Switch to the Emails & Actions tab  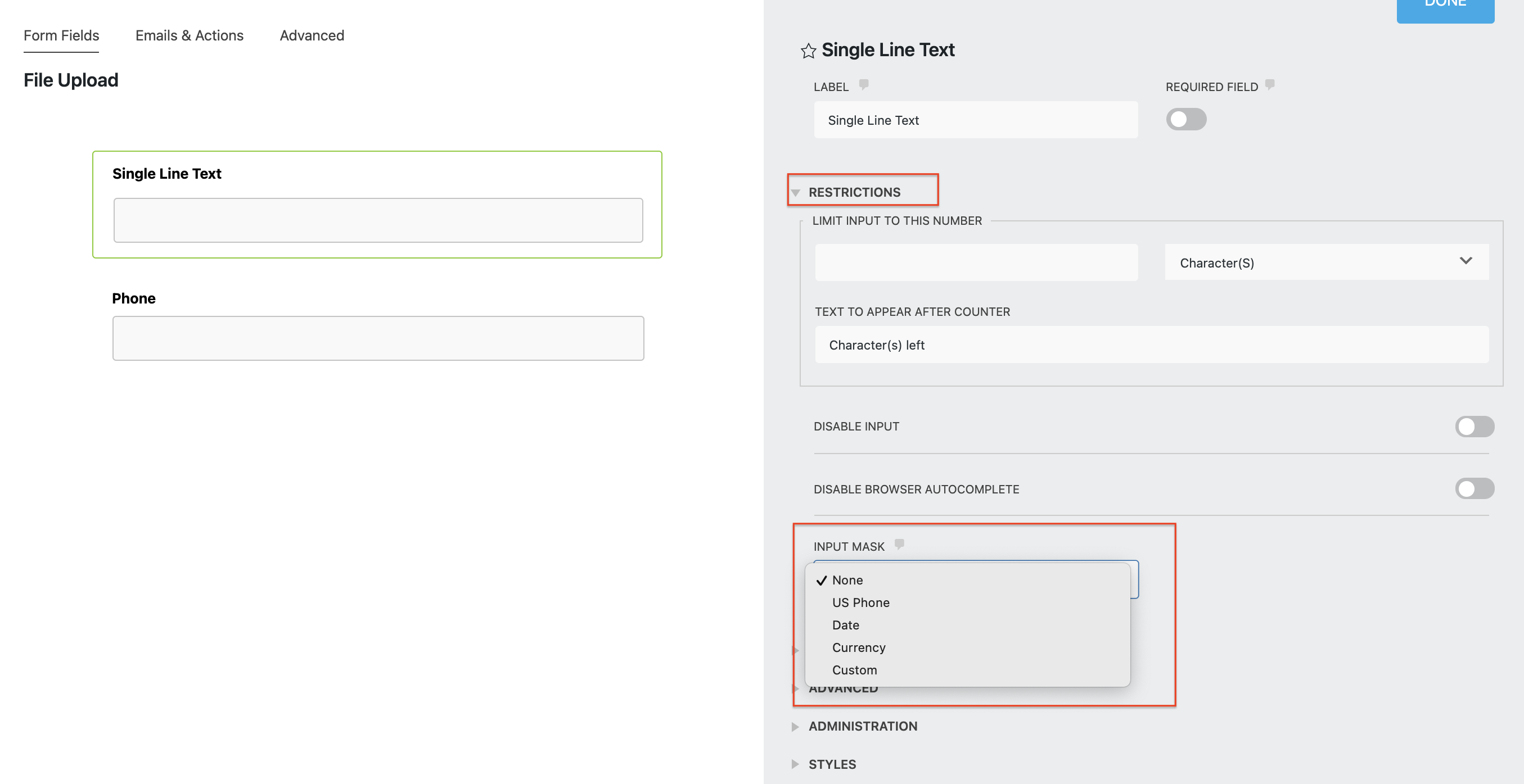pos(190,35)
